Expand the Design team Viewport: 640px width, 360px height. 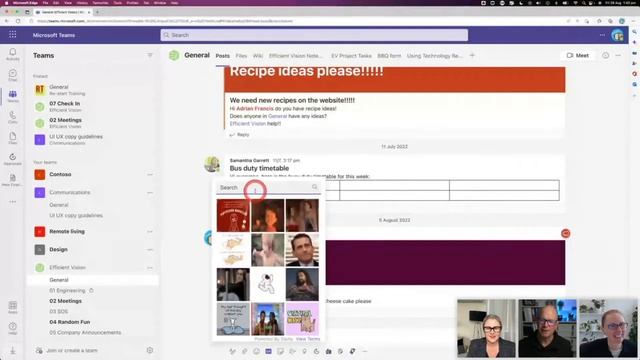[x=58, y=249]
